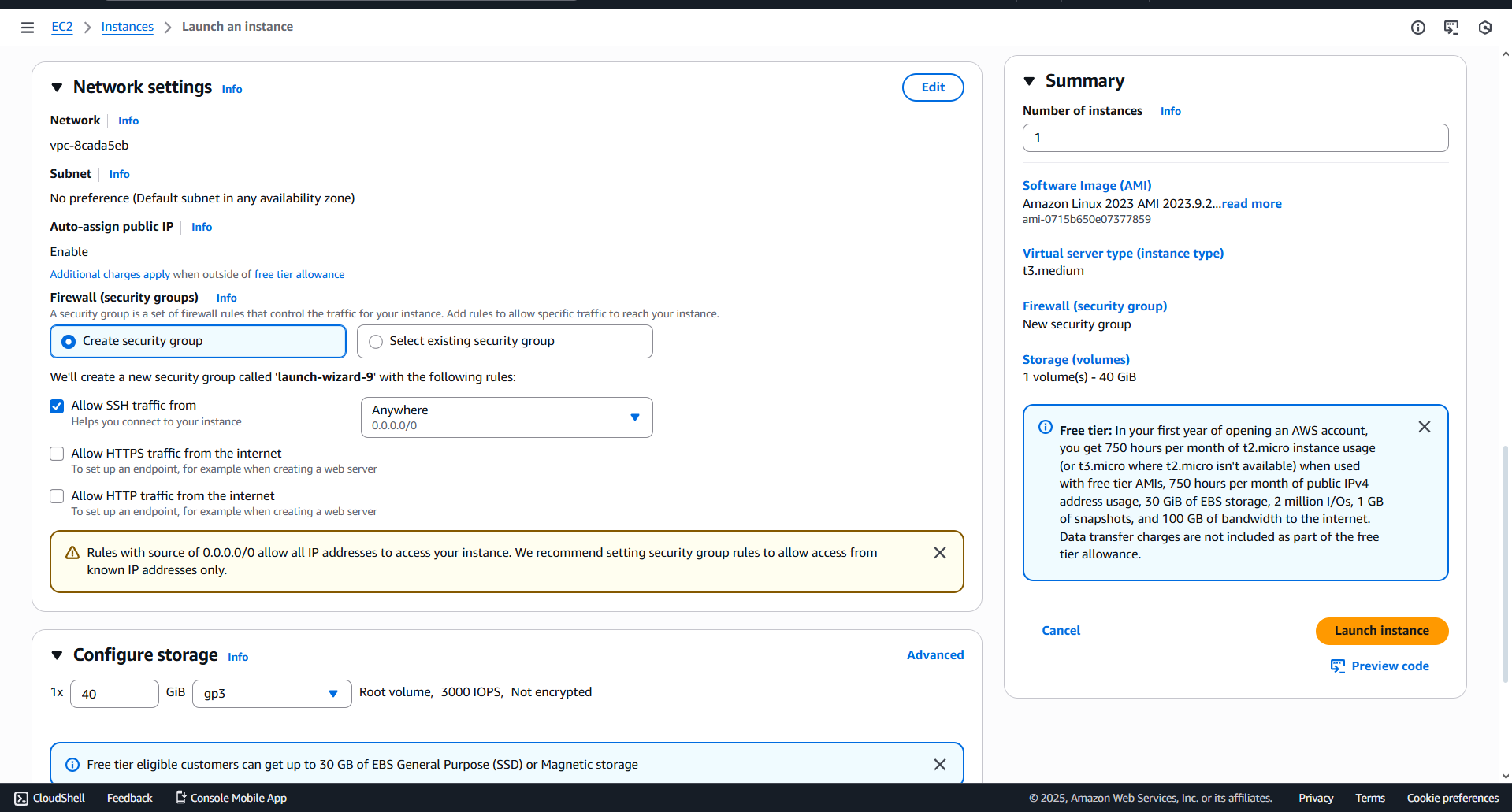Open the Instances breadcrumb link
The height and width of the screenshot is (812, 1512).
(x=127, y=26)
